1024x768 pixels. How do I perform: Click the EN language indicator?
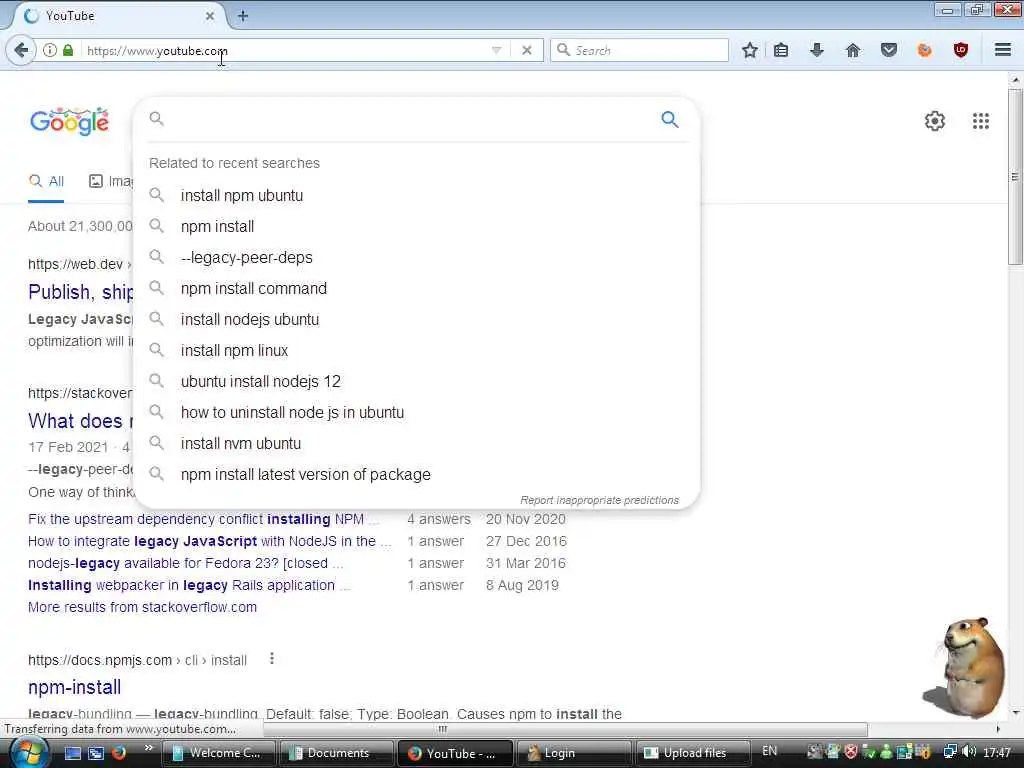(770, 751)
